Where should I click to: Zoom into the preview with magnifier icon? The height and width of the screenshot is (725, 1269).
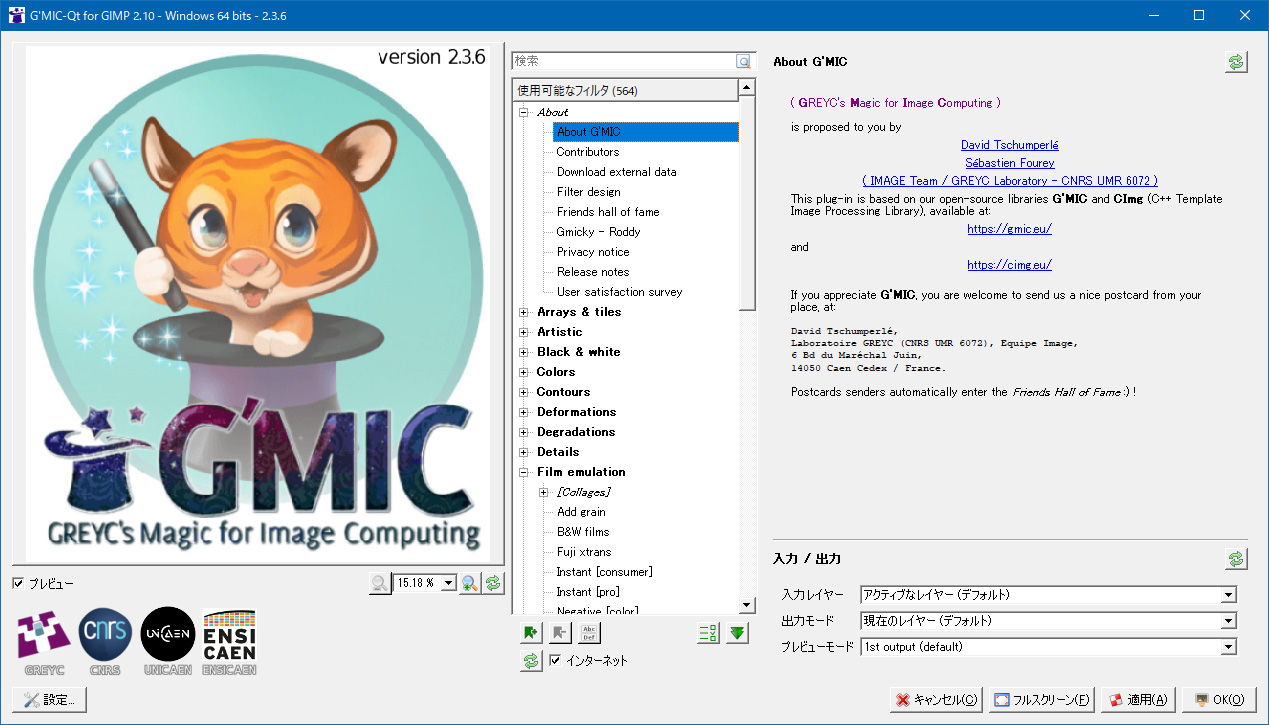469,583
